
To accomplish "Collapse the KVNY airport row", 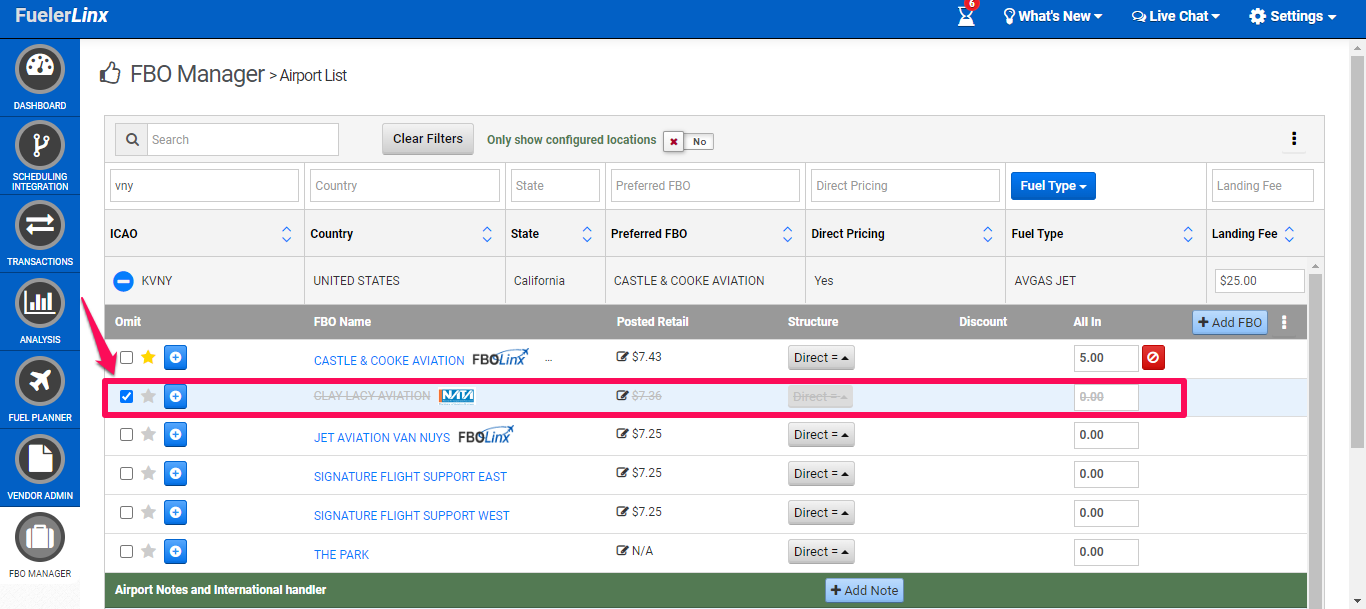I will (123, 281).
